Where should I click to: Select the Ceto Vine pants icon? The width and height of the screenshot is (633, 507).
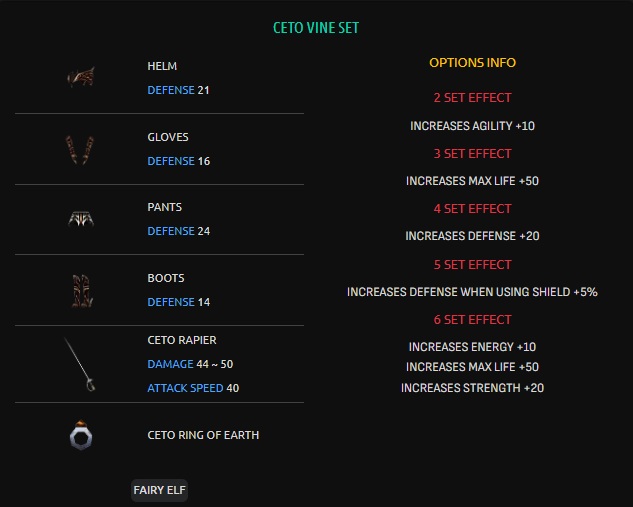point(81,219)
